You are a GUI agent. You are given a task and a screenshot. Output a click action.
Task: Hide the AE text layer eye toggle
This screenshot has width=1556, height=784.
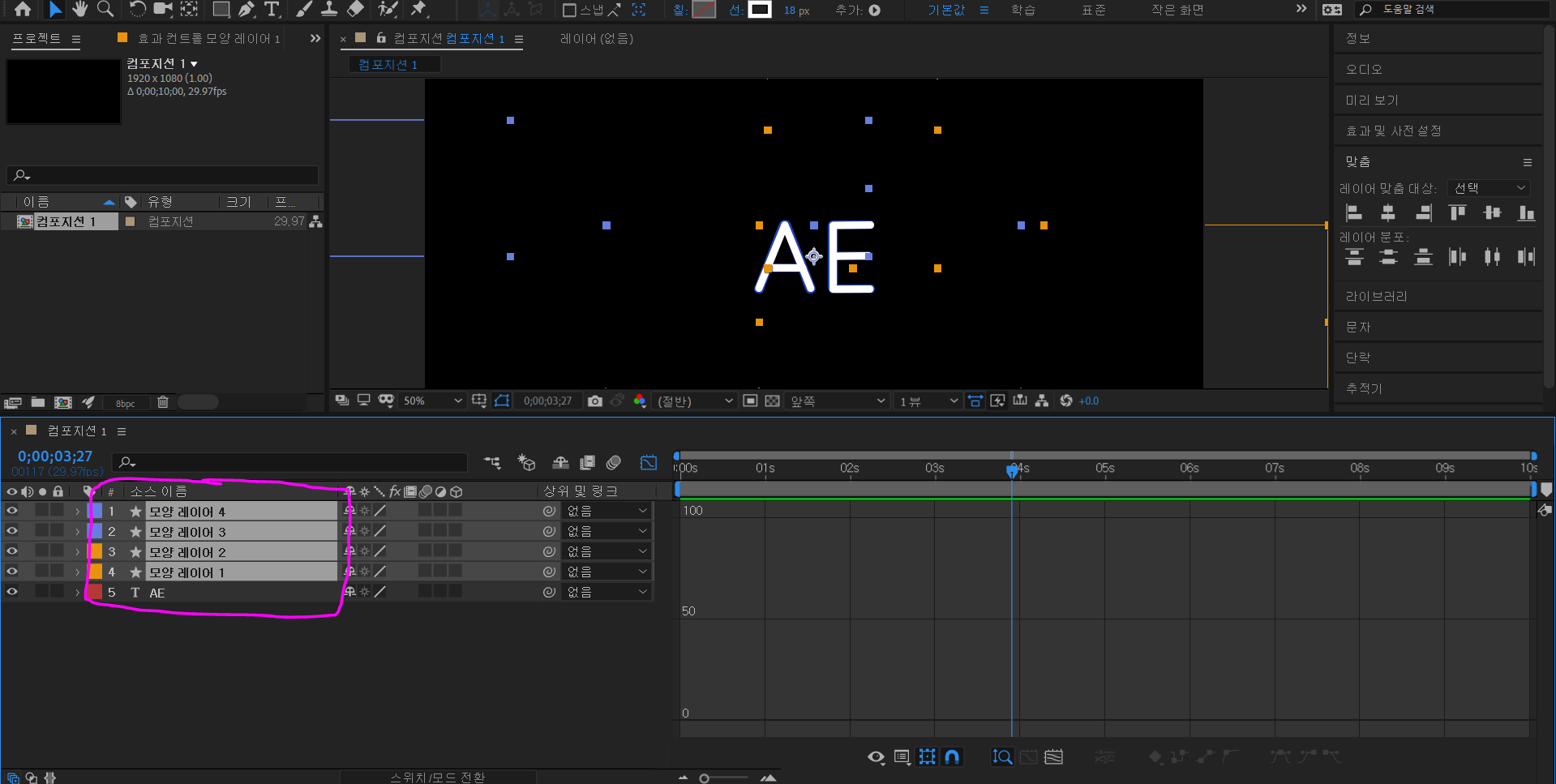12,592
